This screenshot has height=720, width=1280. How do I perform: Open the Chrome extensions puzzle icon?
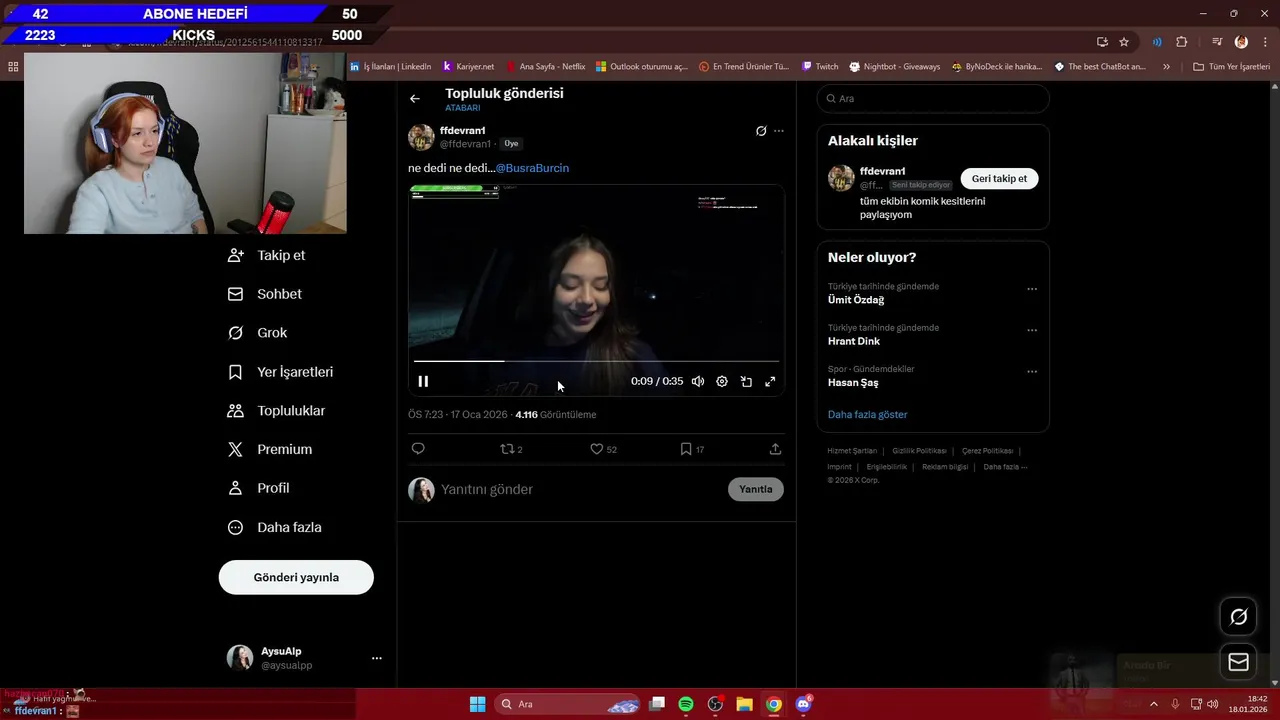pos(1182,42)
